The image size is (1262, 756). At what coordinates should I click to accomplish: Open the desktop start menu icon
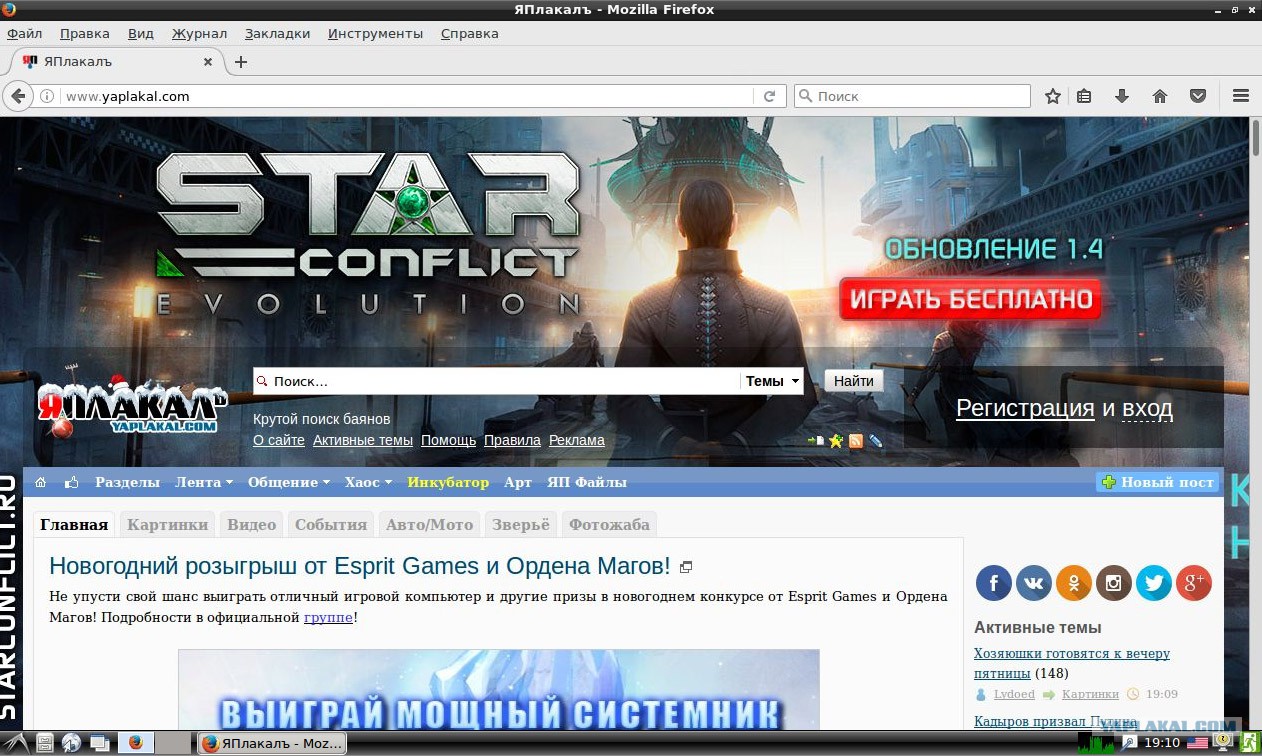click(x=15, y=742)
